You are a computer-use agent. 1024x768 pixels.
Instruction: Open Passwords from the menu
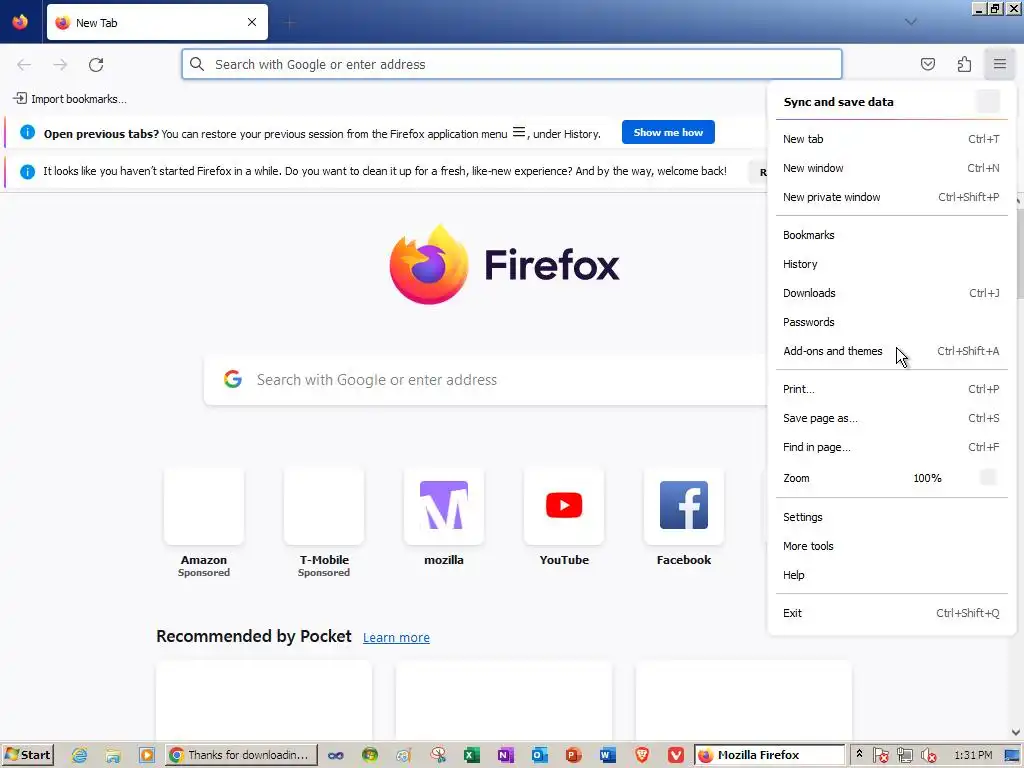[x=891, y=322]
